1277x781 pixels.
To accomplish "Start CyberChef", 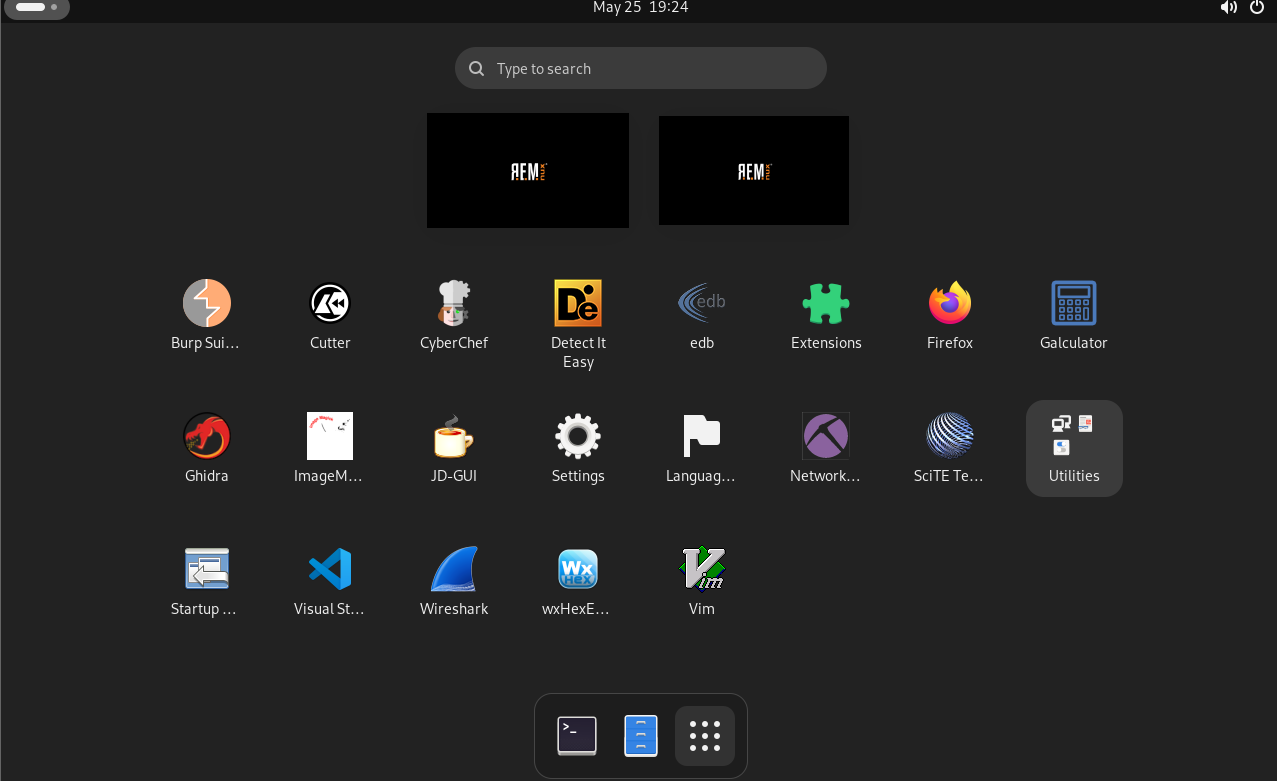I will [454, 316].
